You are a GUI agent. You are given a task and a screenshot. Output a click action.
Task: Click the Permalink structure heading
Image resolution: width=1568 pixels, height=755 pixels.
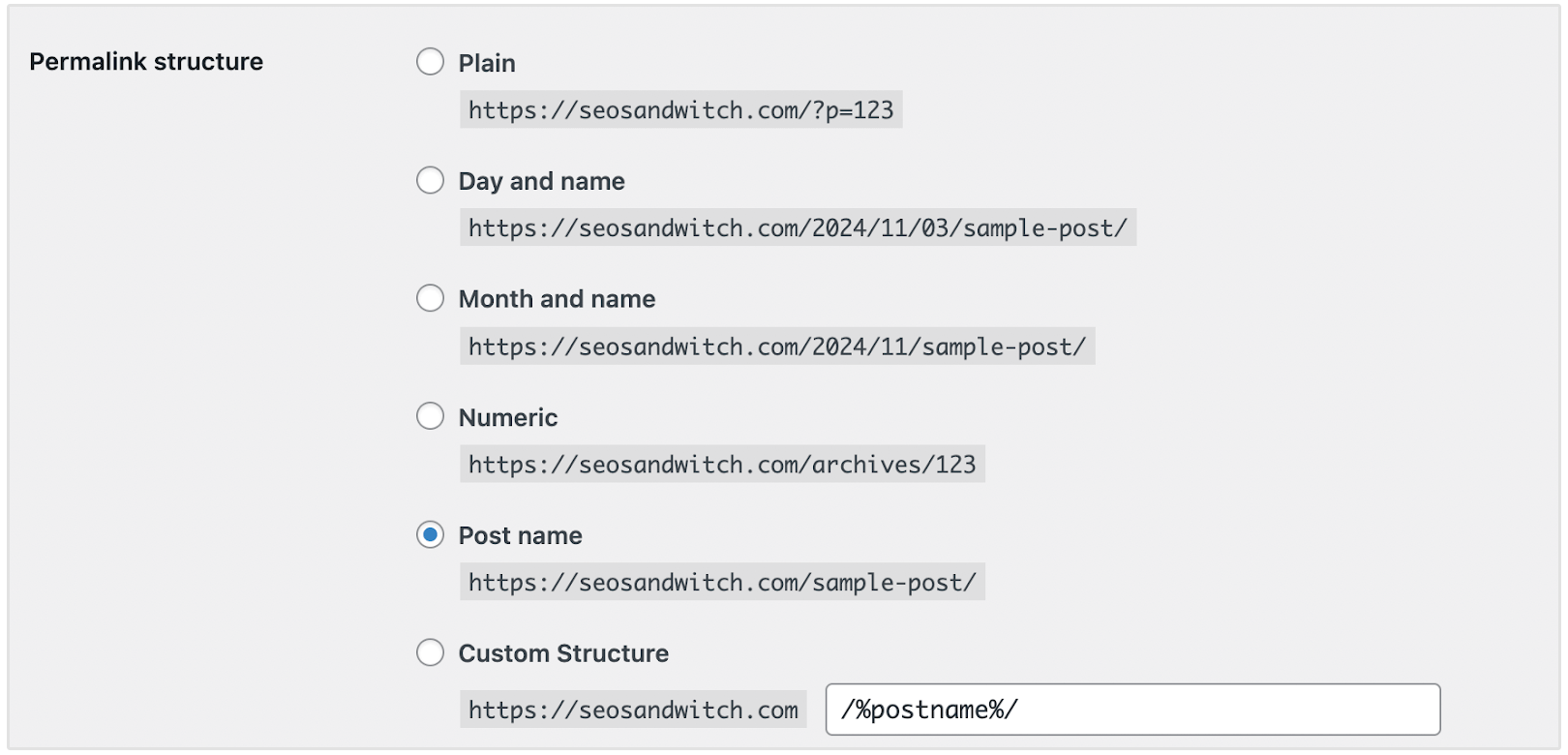[146, 61]
